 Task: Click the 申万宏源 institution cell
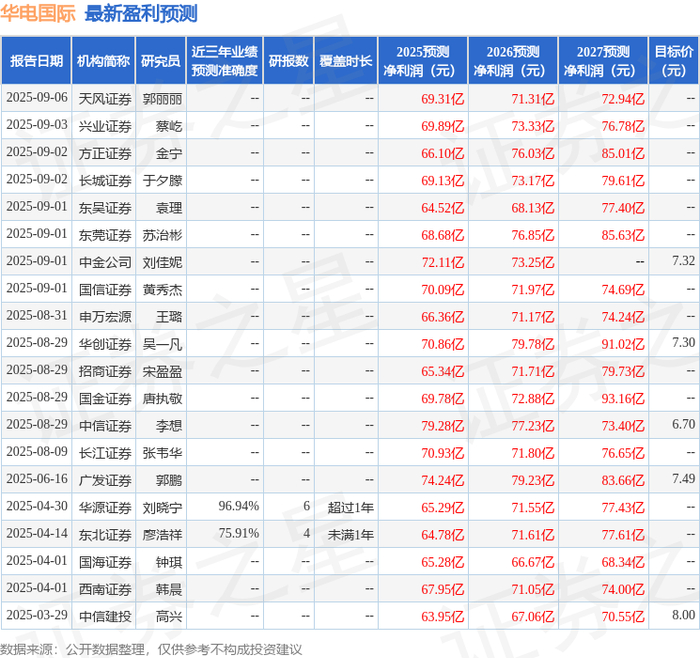105,317
